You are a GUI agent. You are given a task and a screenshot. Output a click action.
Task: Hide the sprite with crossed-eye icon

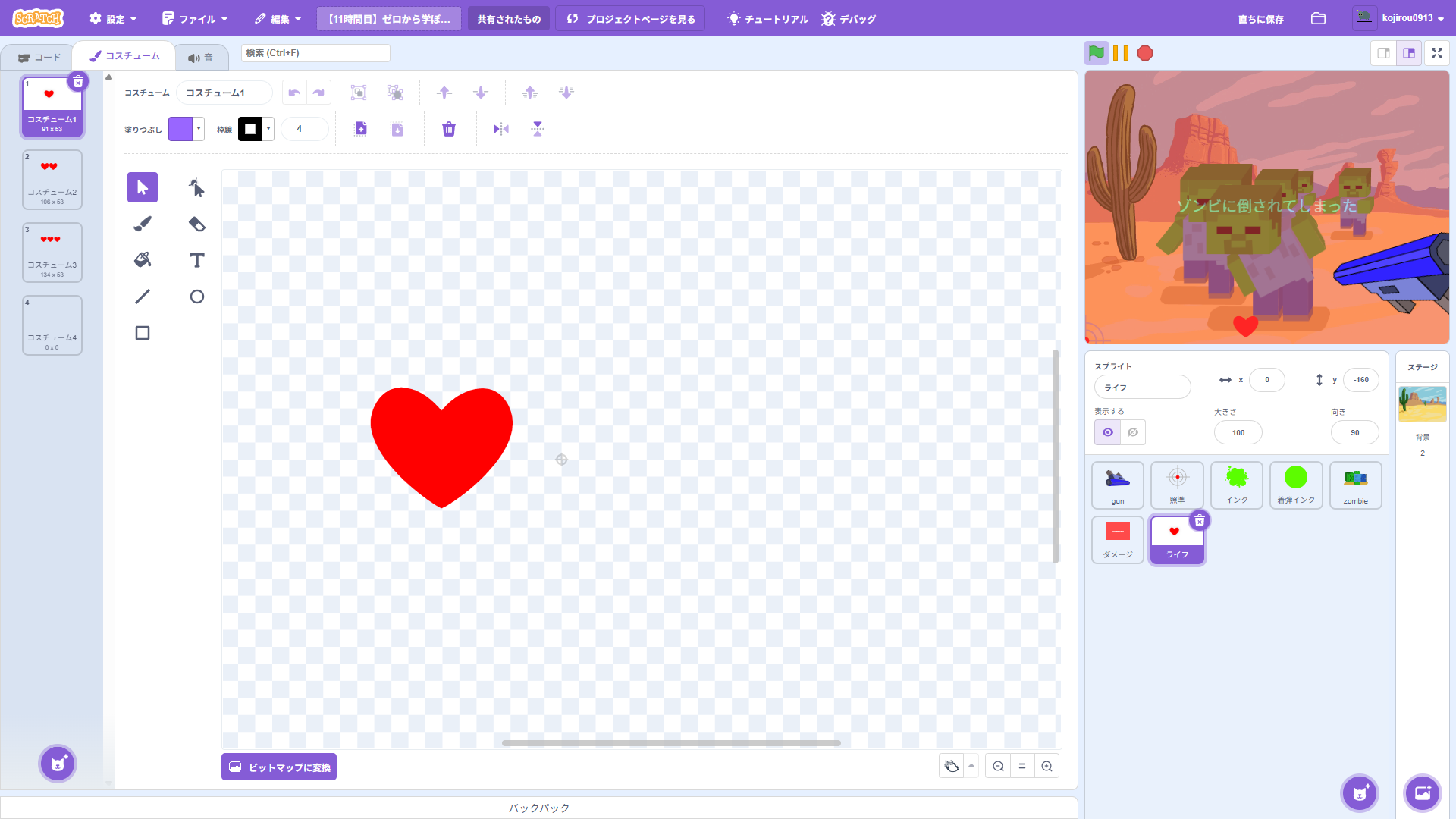tap(1133, 432)
